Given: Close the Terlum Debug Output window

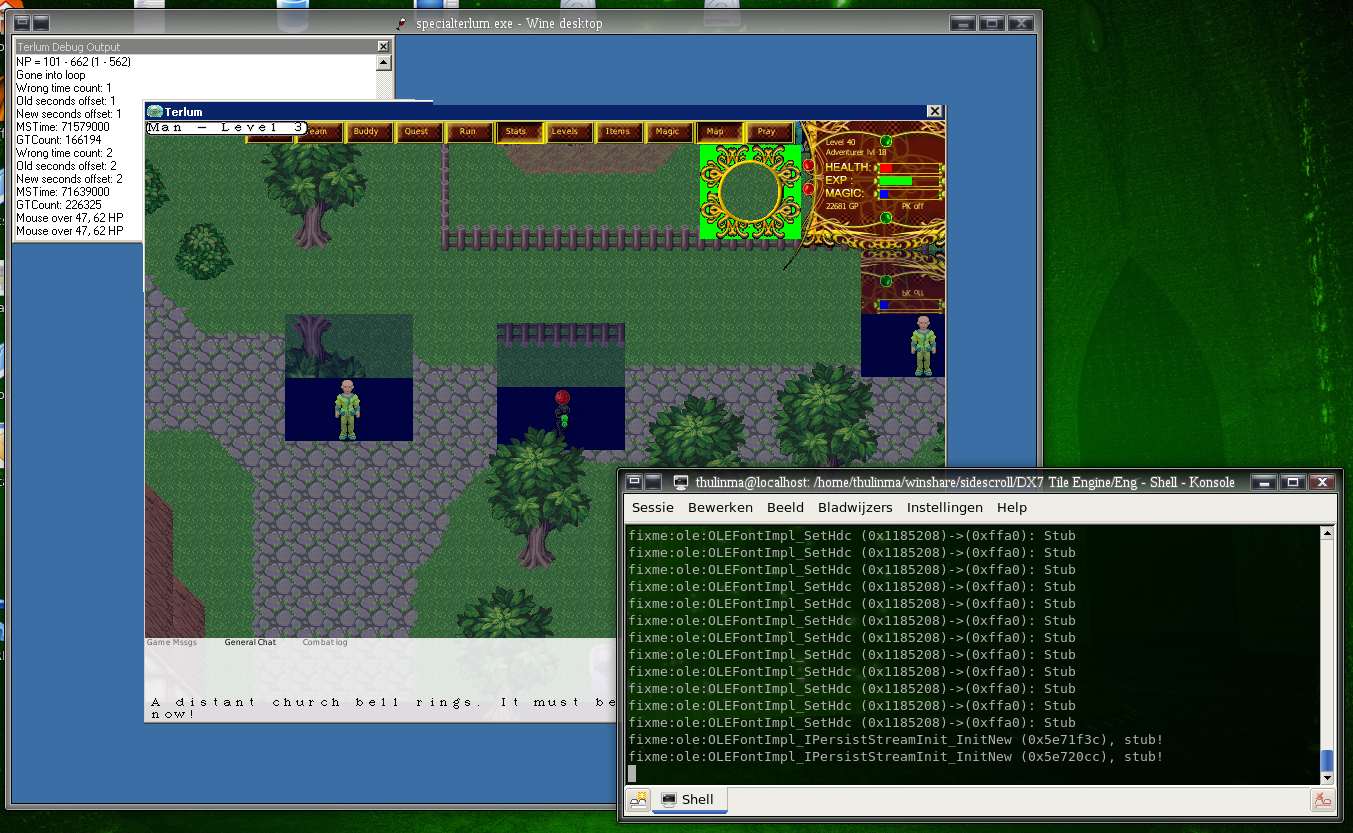Looking at the screenshot, I should 383,47.
